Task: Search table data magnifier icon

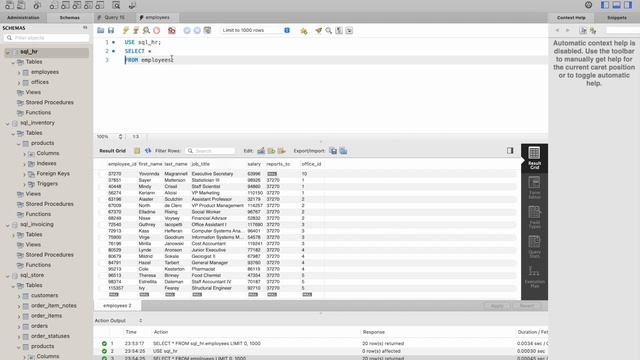Action: point(116,5)
